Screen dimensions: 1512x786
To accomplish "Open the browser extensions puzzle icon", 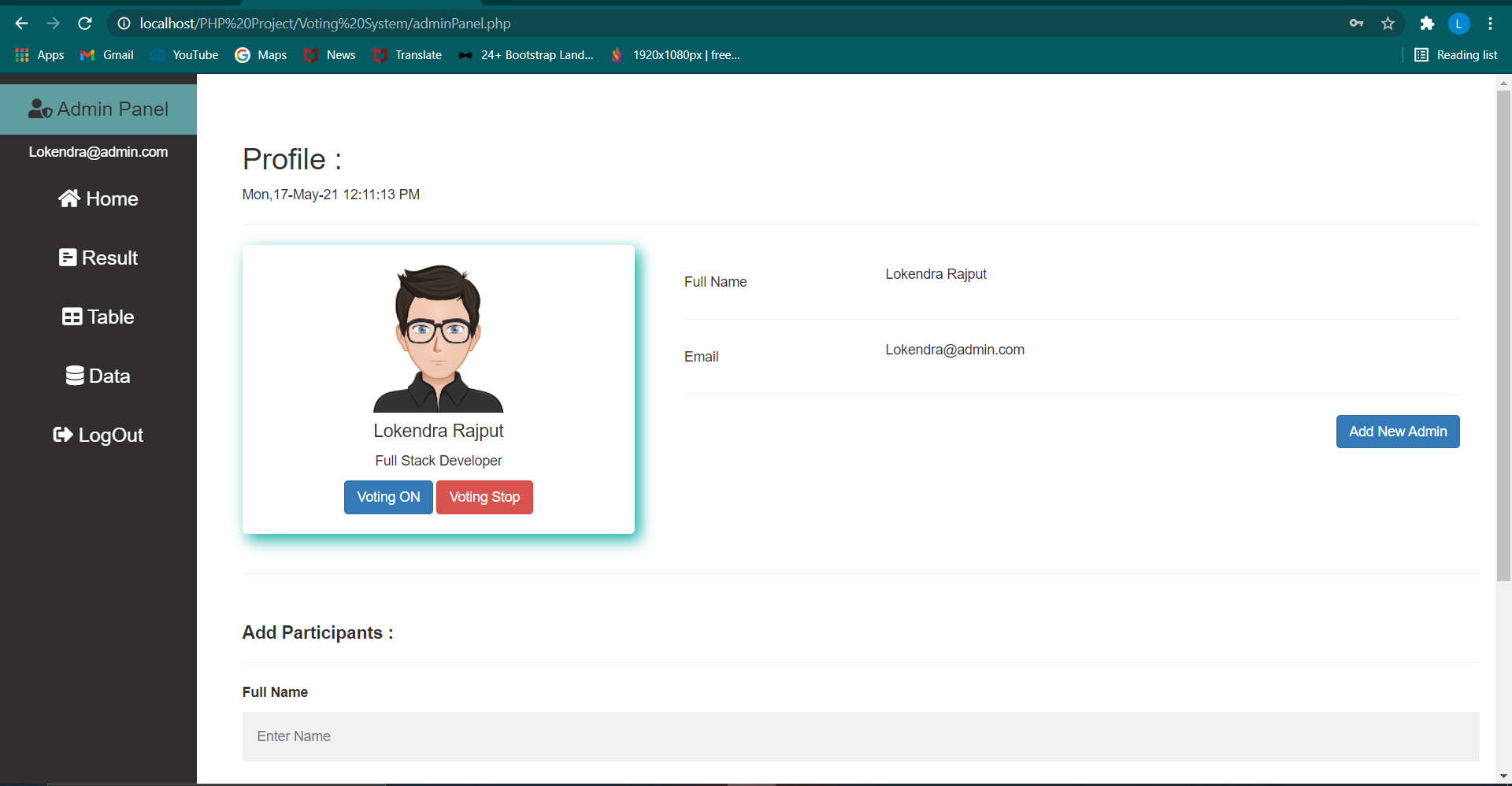I will click(1428, 24).
